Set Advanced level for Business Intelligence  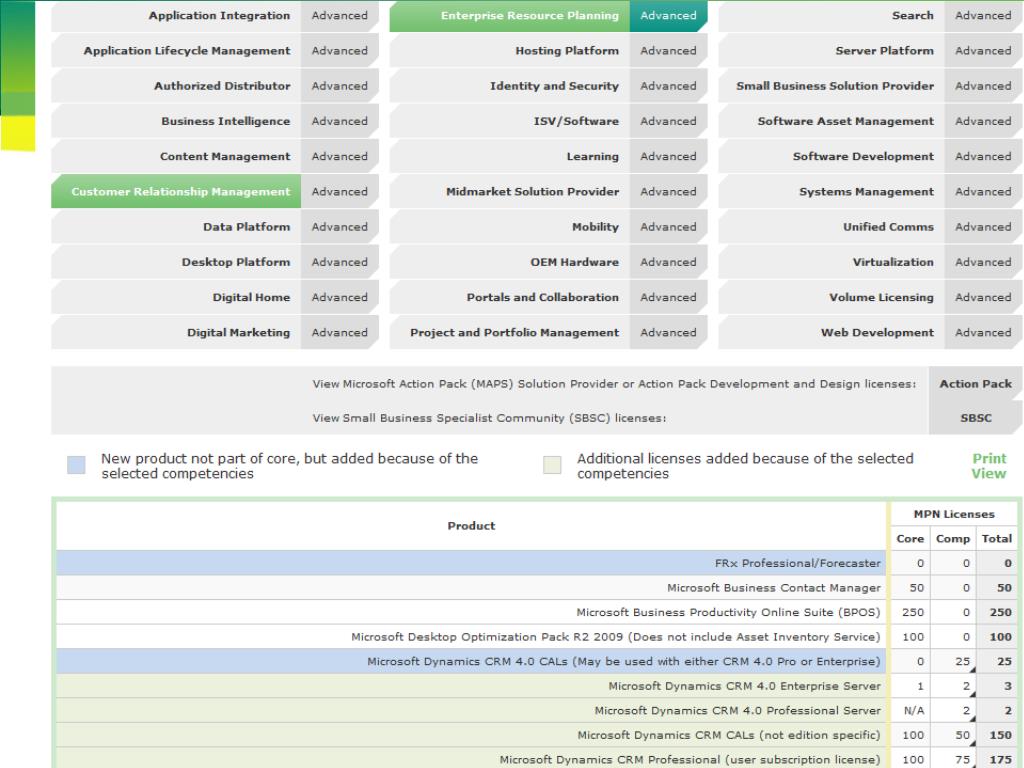tap(340, 121)
